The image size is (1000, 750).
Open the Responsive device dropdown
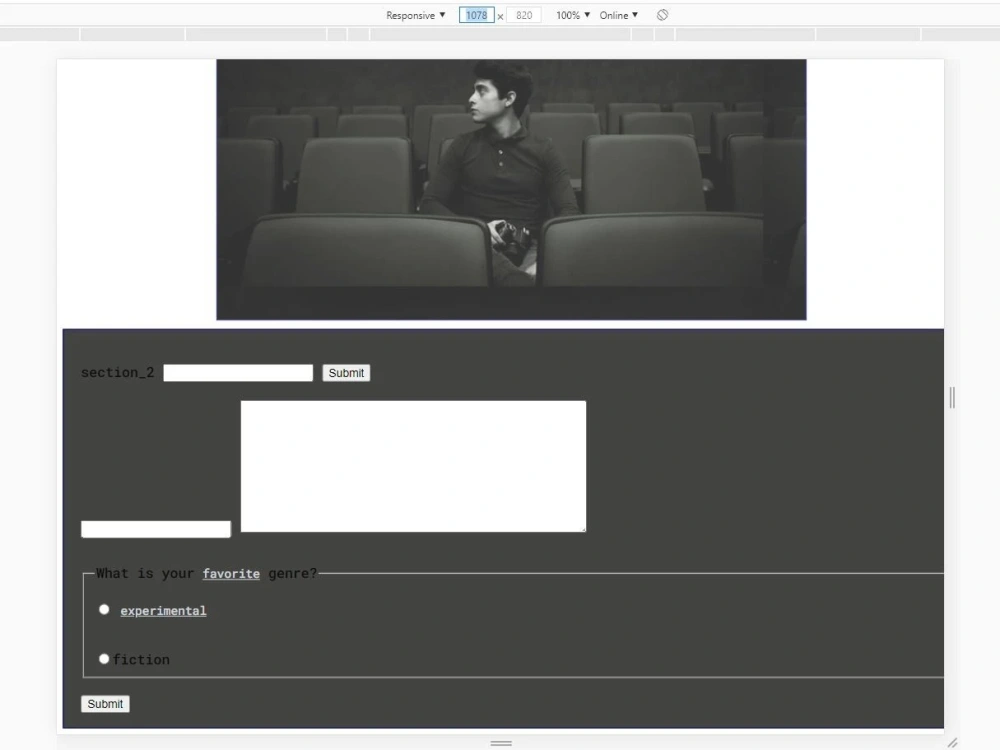(415, 15)
